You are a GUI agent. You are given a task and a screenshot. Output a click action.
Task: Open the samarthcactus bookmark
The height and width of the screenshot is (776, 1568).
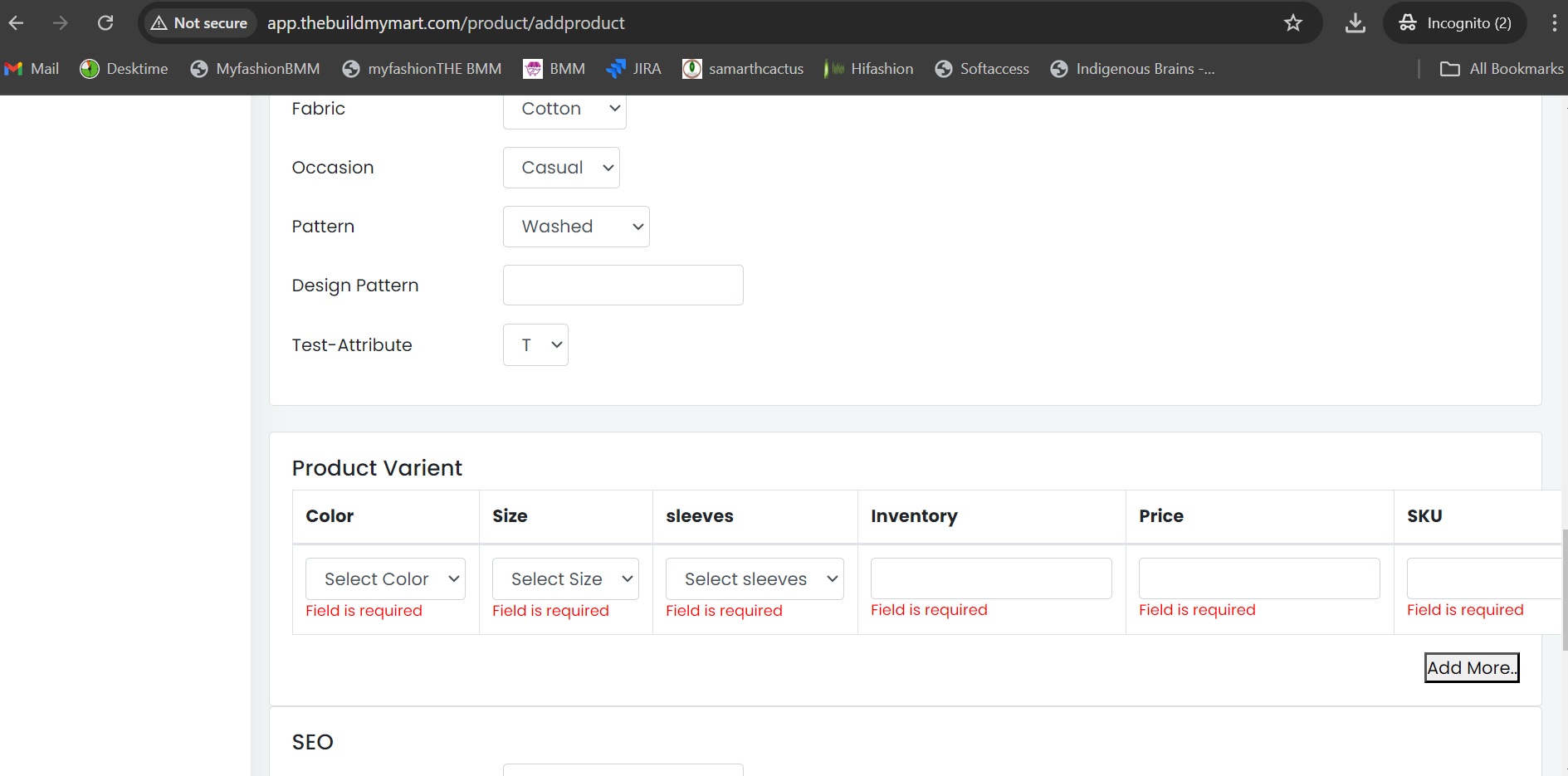[x=743, y=69]
